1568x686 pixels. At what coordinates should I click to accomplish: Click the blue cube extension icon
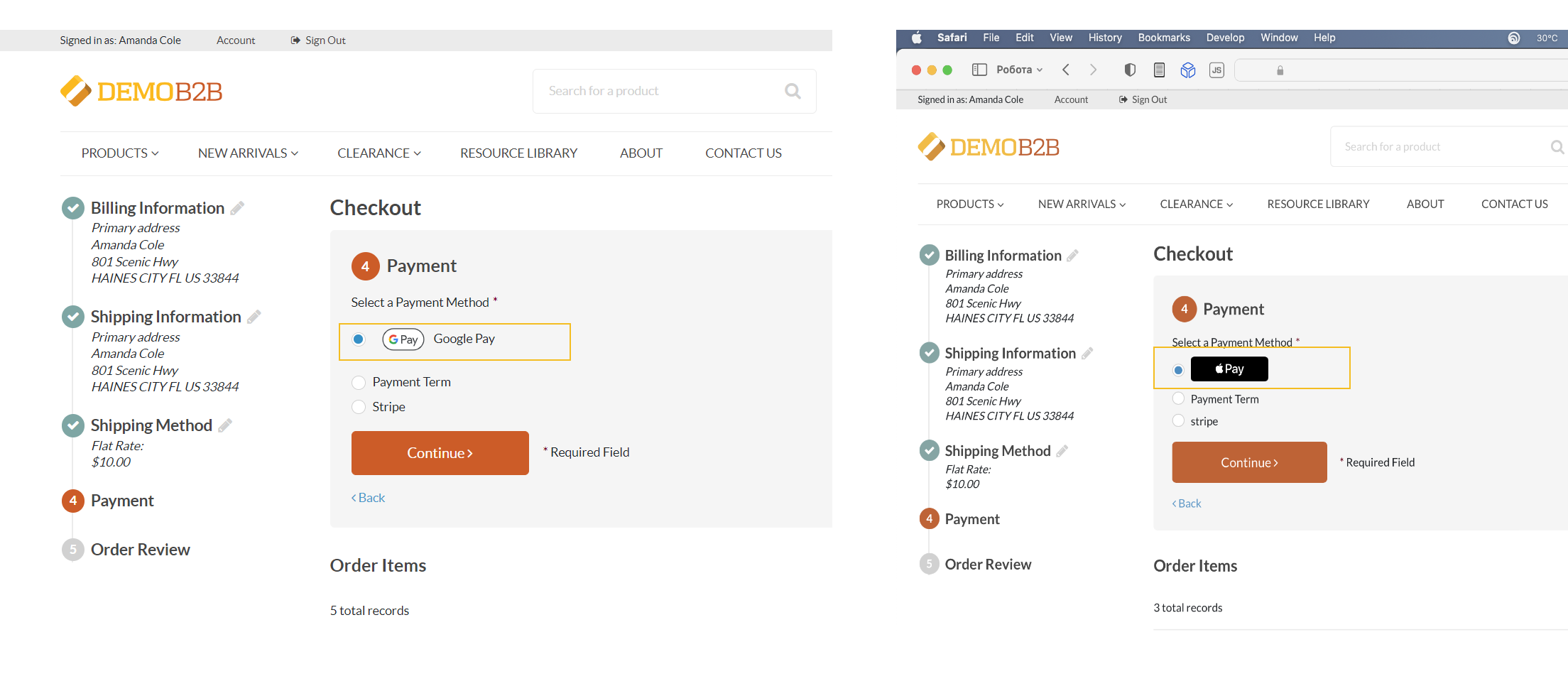[x=1188, y=70]
